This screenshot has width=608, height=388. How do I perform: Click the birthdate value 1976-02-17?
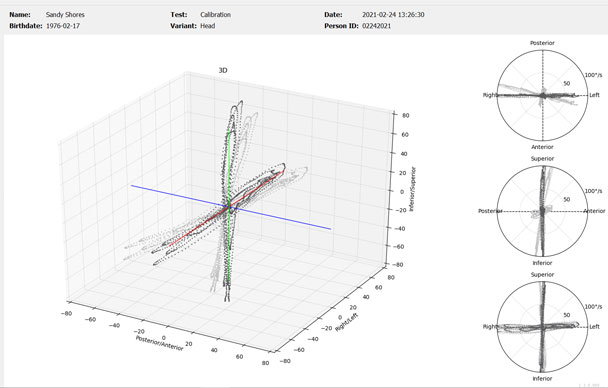click(x=63, y=26)
